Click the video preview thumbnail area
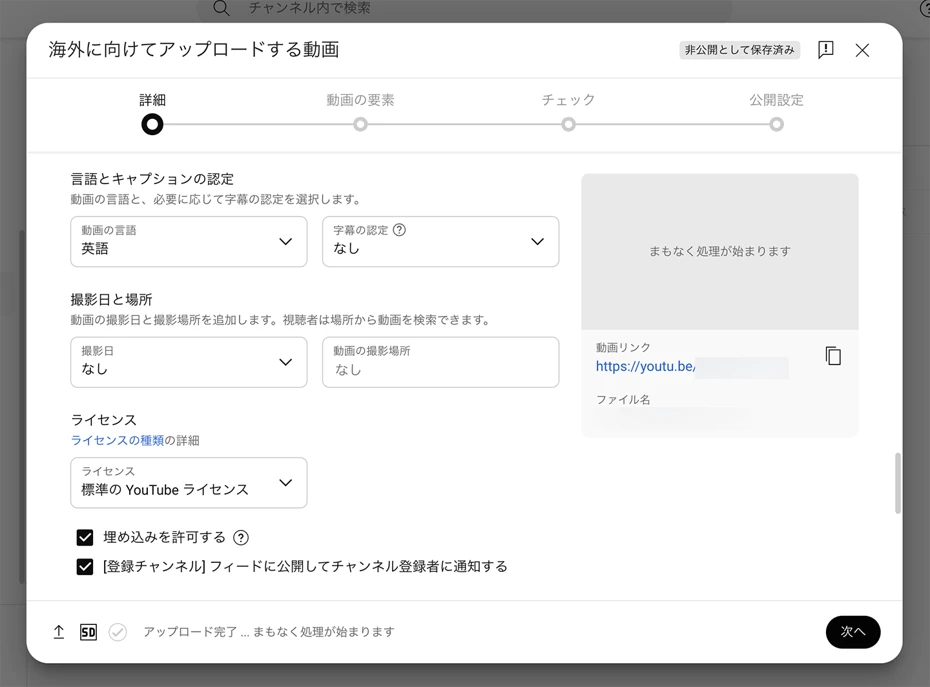Image resolution: width=930 pixels, height=687 pixels. [719, 252]
